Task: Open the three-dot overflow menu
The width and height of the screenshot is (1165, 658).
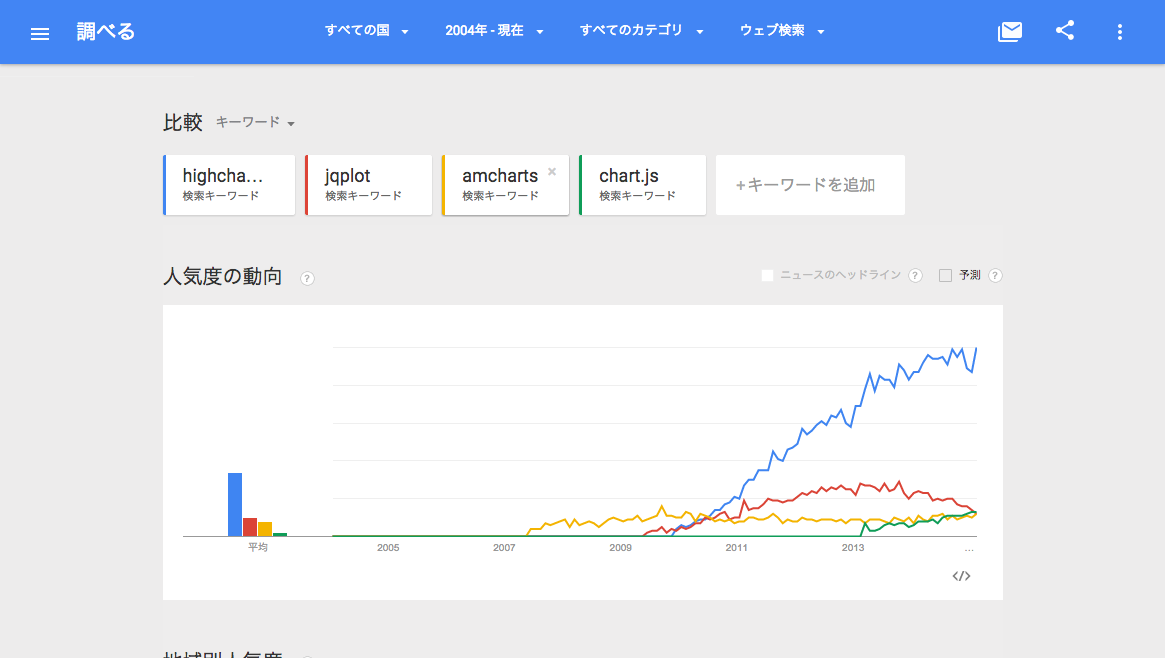Action: coord(1119,31)
